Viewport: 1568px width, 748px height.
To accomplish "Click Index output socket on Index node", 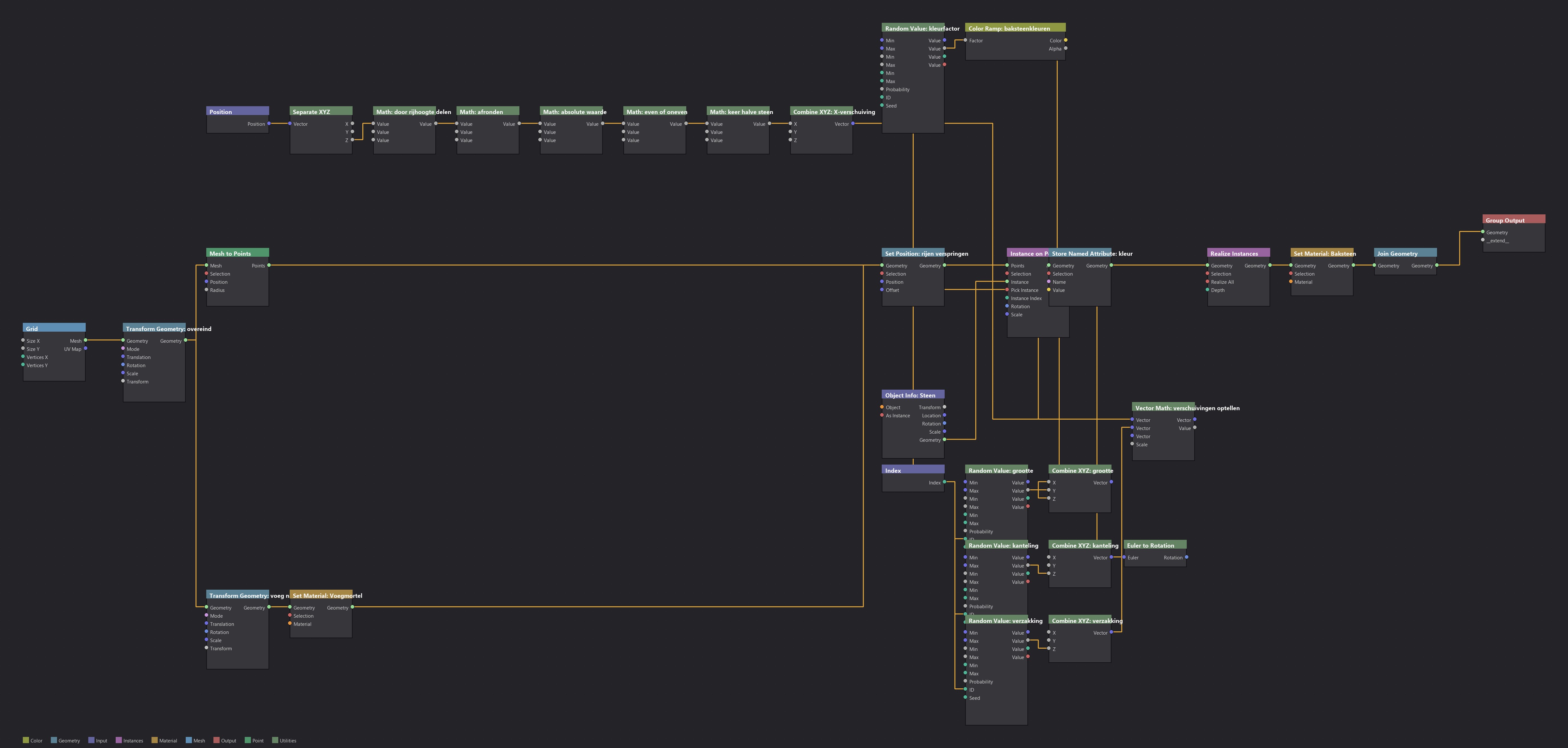I will coord(945,482).
